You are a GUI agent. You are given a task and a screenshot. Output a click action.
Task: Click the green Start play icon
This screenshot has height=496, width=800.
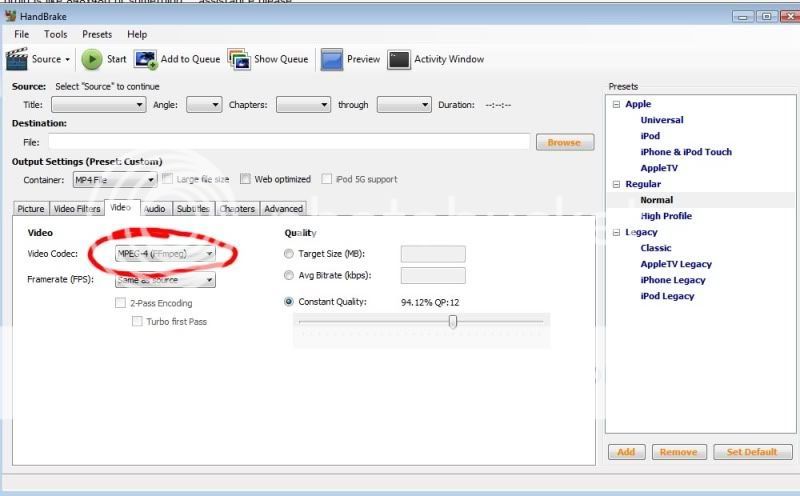[x=92, y=59]
